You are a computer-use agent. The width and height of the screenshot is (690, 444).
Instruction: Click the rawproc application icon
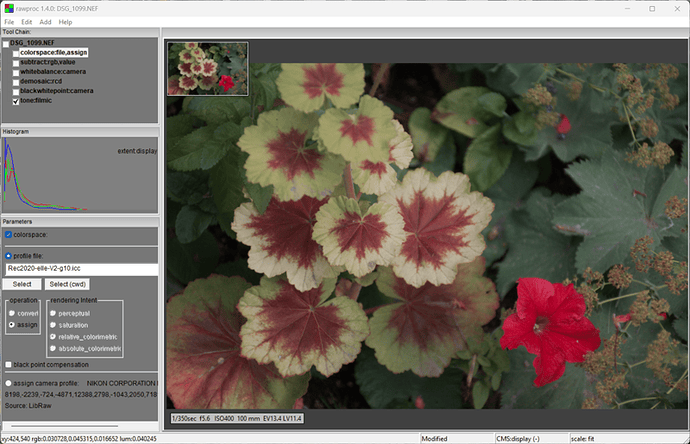(9, 8)
